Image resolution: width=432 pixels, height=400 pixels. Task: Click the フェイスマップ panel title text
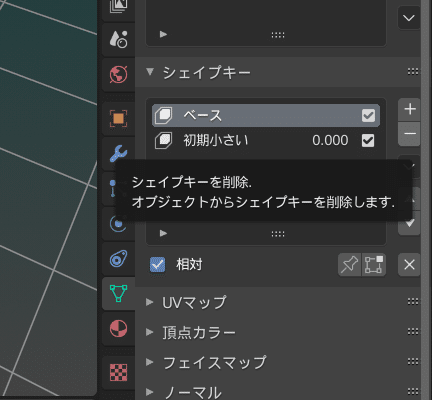coord(215,362)
